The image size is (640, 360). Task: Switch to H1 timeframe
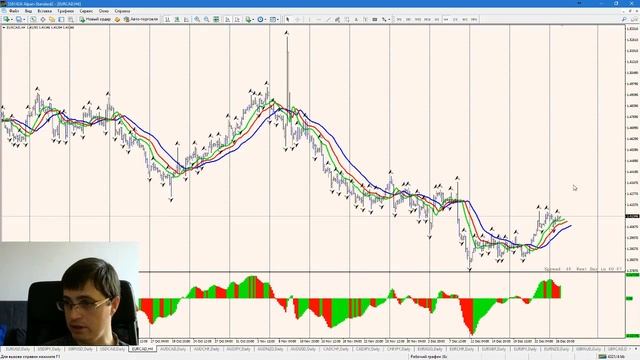click(437, 19)
